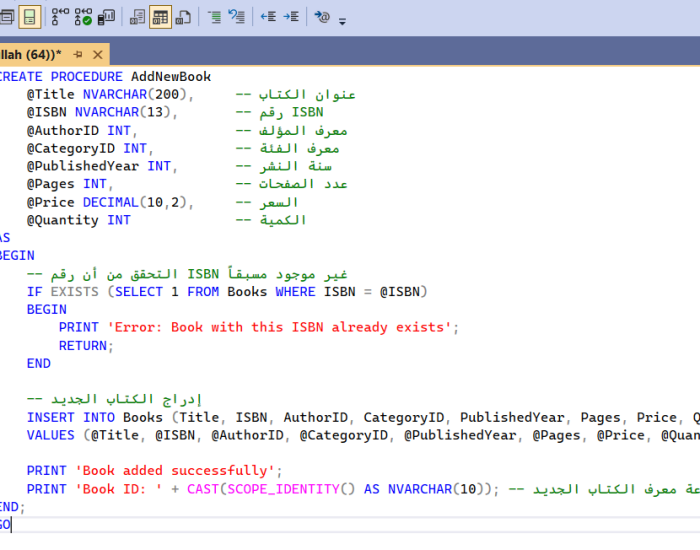Toggle IntelliSense Enabled in toolbar
Image resolution: width=700 pixels, height=550 pixels.
point(30,17)
